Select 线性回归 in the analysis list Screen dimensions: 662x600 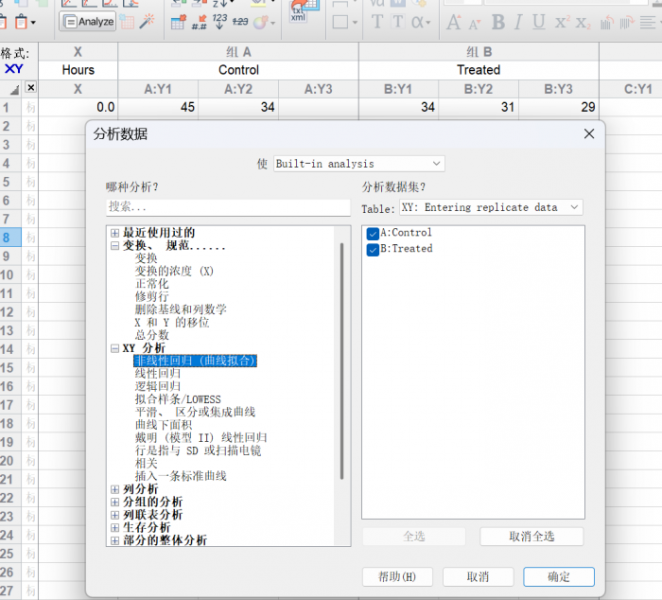(x=158, y=373)
